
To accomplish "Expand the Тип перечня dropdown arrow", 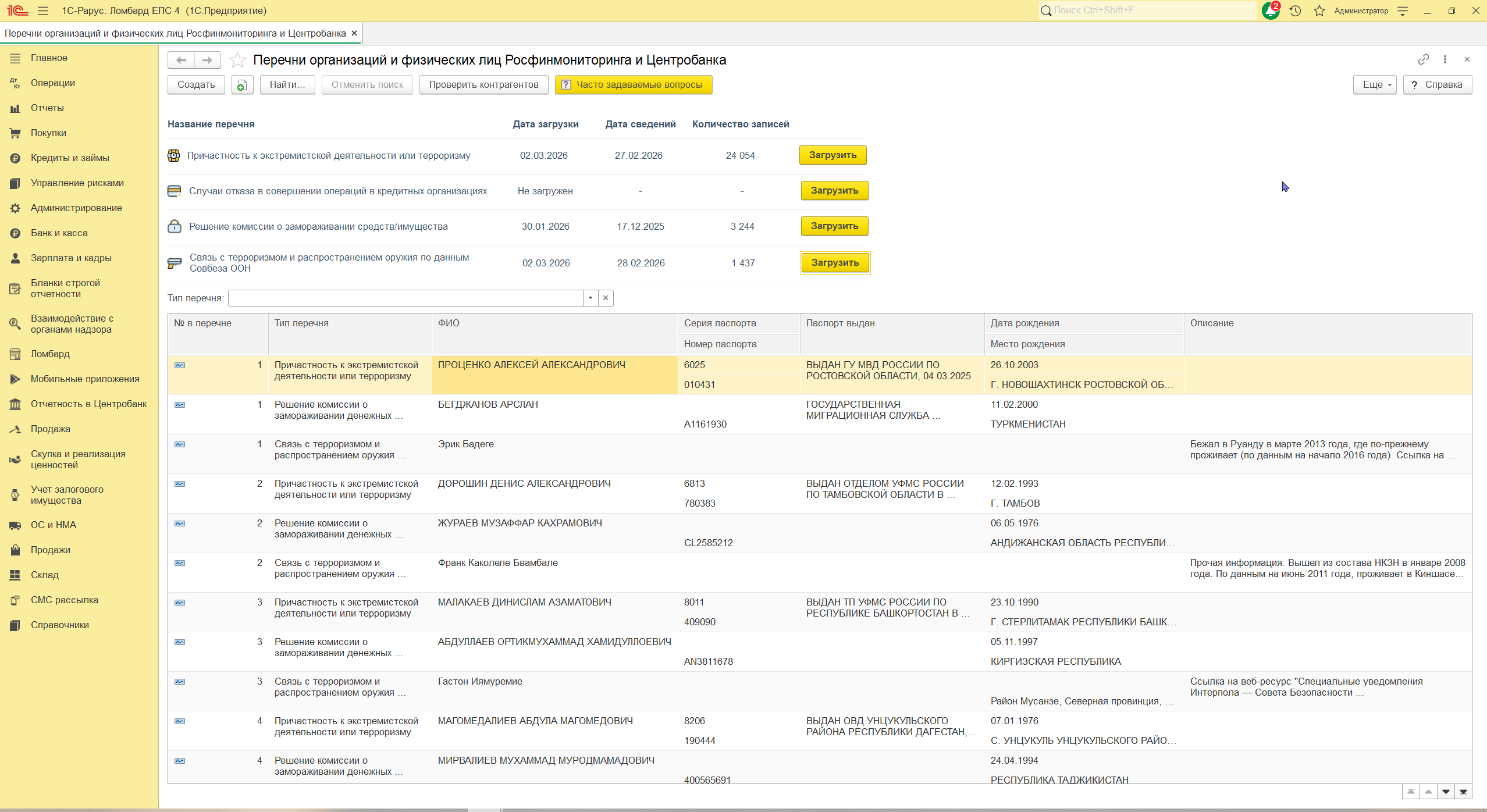I will [x=590, y=298].
